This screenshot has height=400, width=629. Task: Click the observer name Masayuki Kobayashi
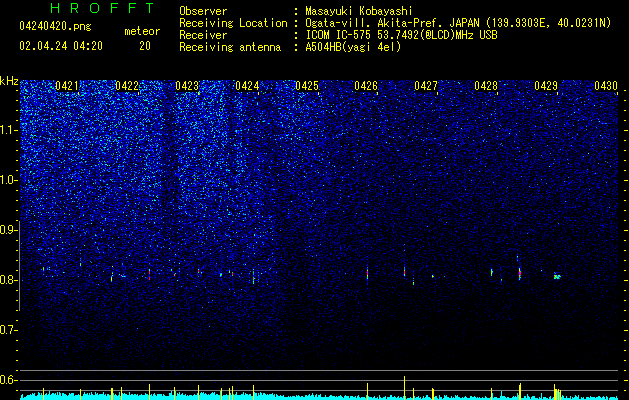[x=359, y=11]
